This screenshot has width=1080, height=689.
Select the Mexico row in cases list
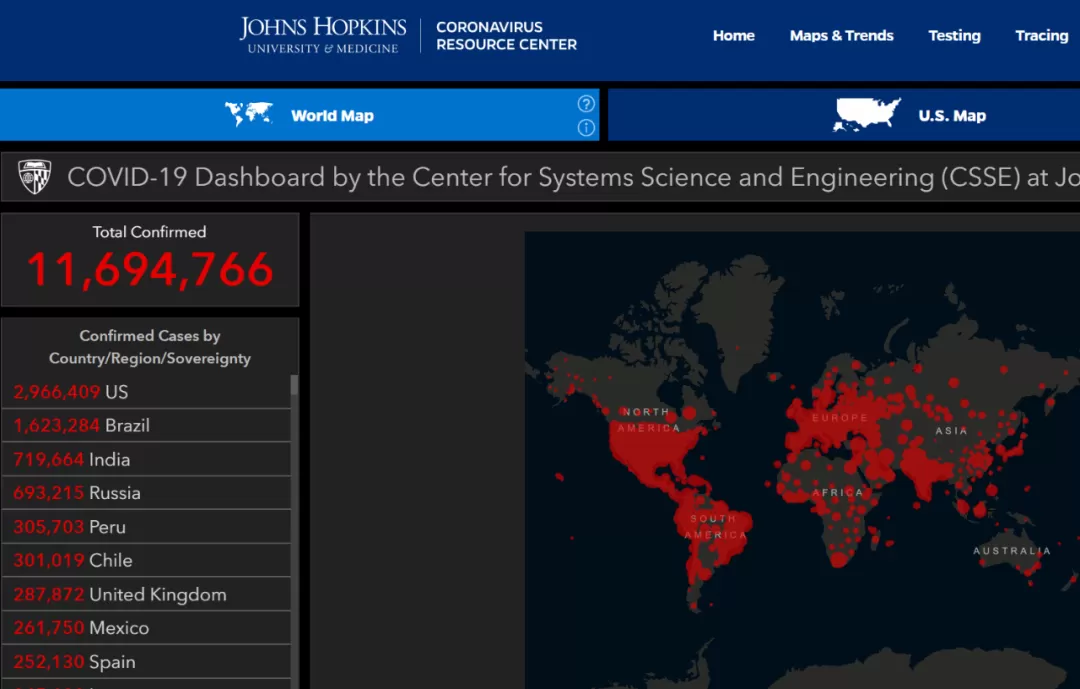tap(146, 628)
